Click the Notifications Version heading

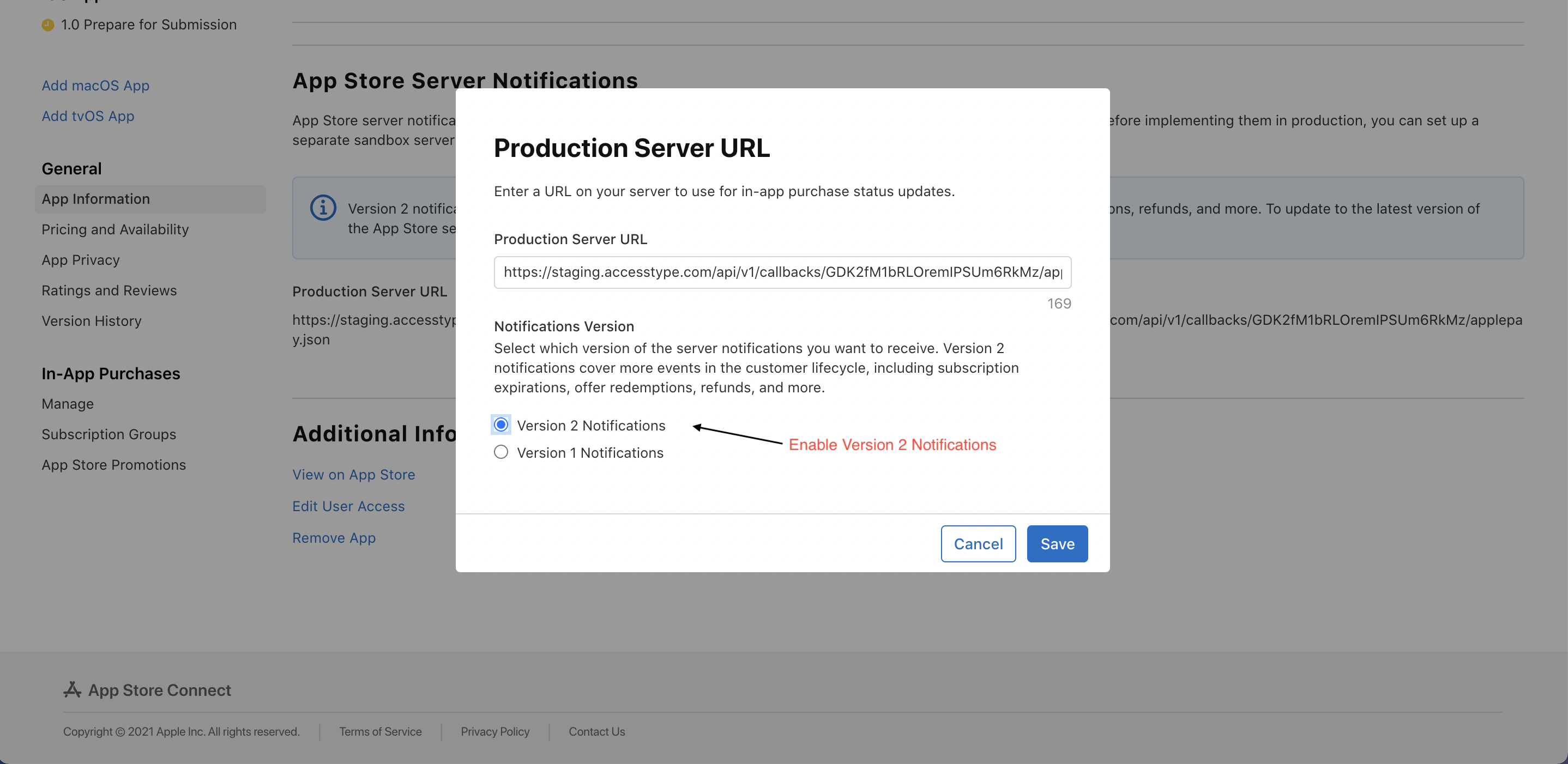click(564, 326)
